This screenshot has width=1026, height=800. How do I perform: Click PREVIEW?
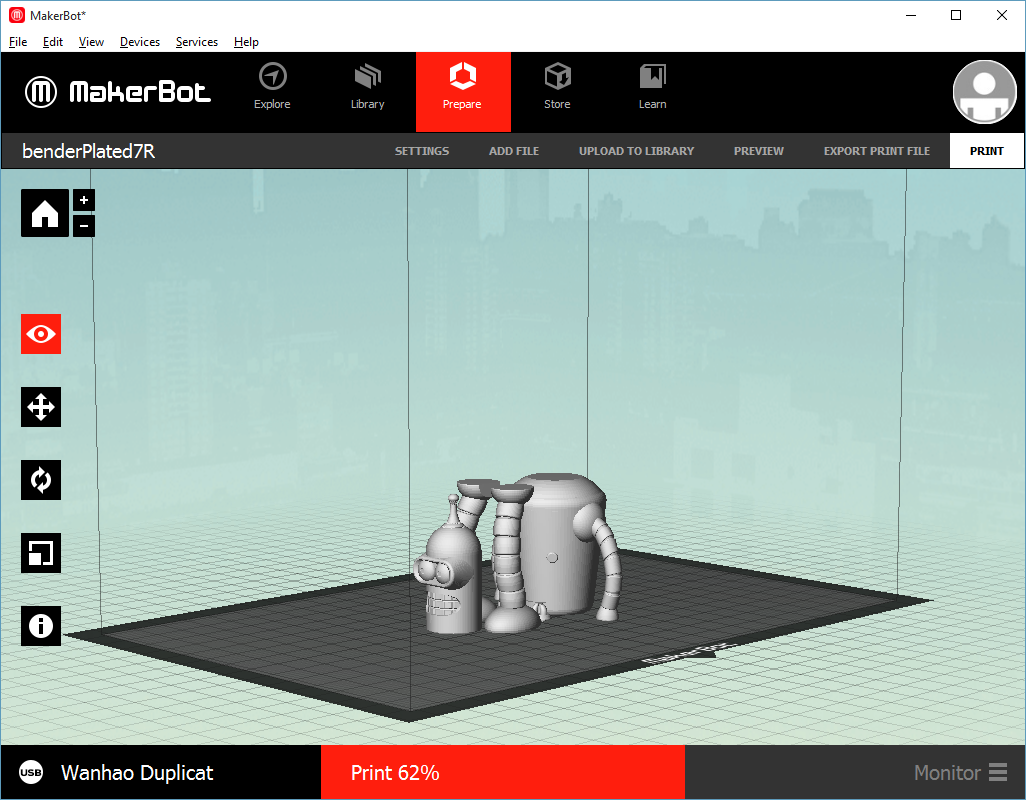tap(758, 151)
